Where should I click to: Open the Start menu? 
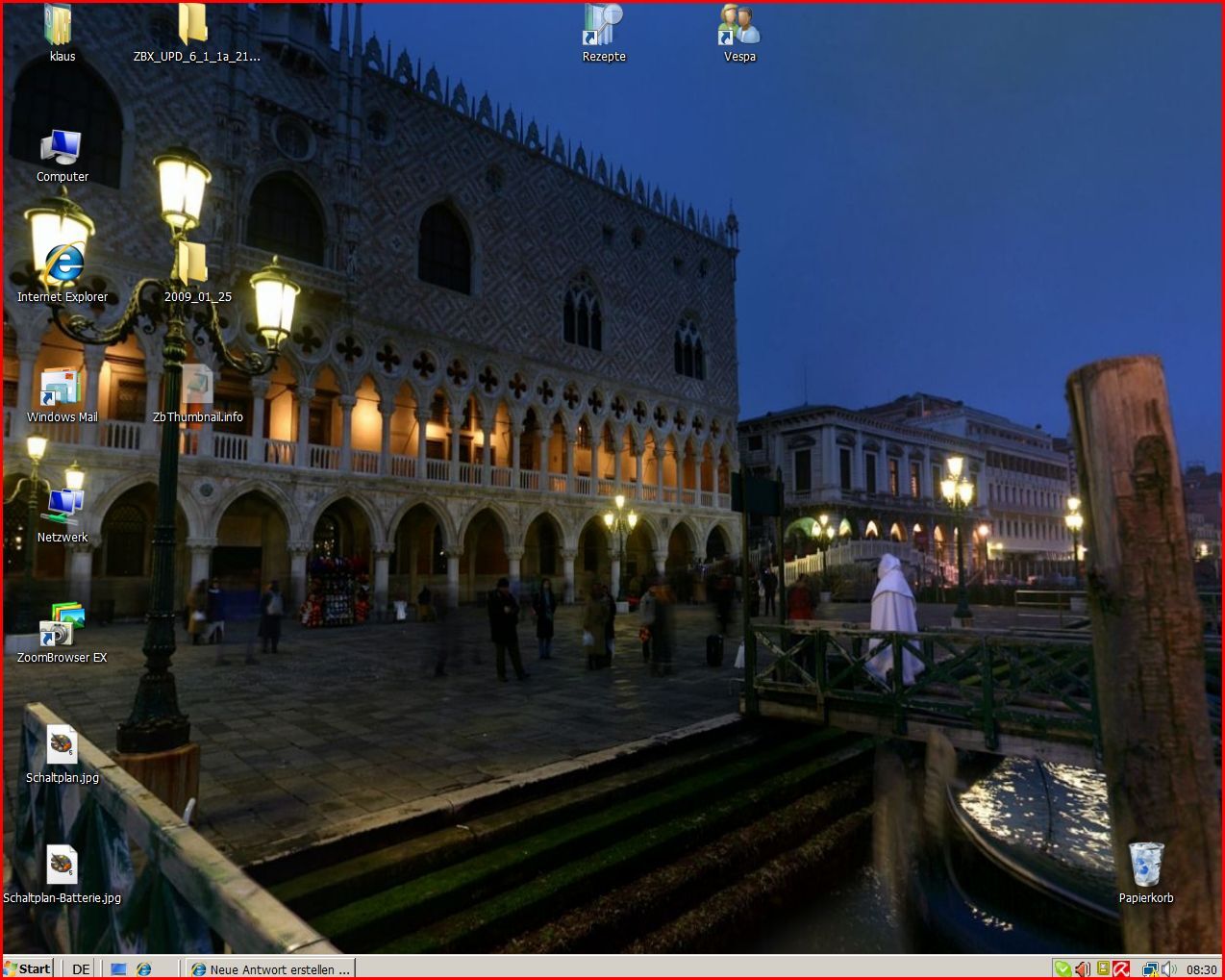tap(28, 968)
